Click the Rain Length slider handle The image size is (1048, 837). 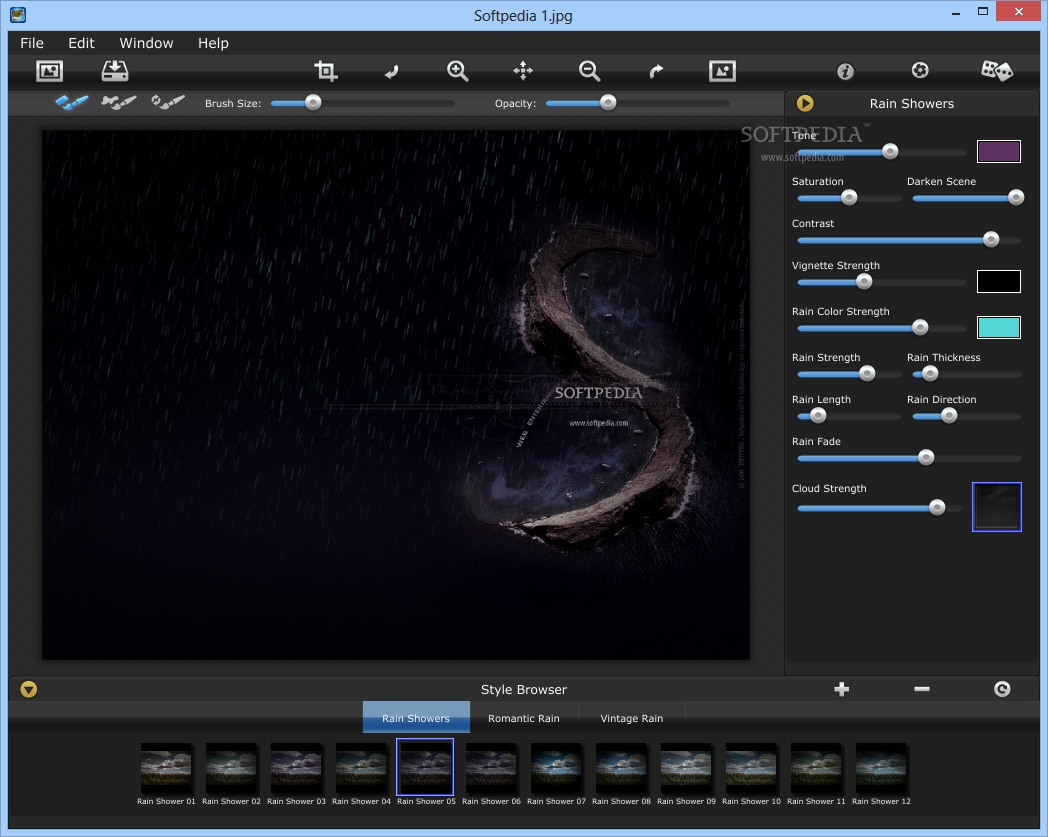[x=818, y=416]
